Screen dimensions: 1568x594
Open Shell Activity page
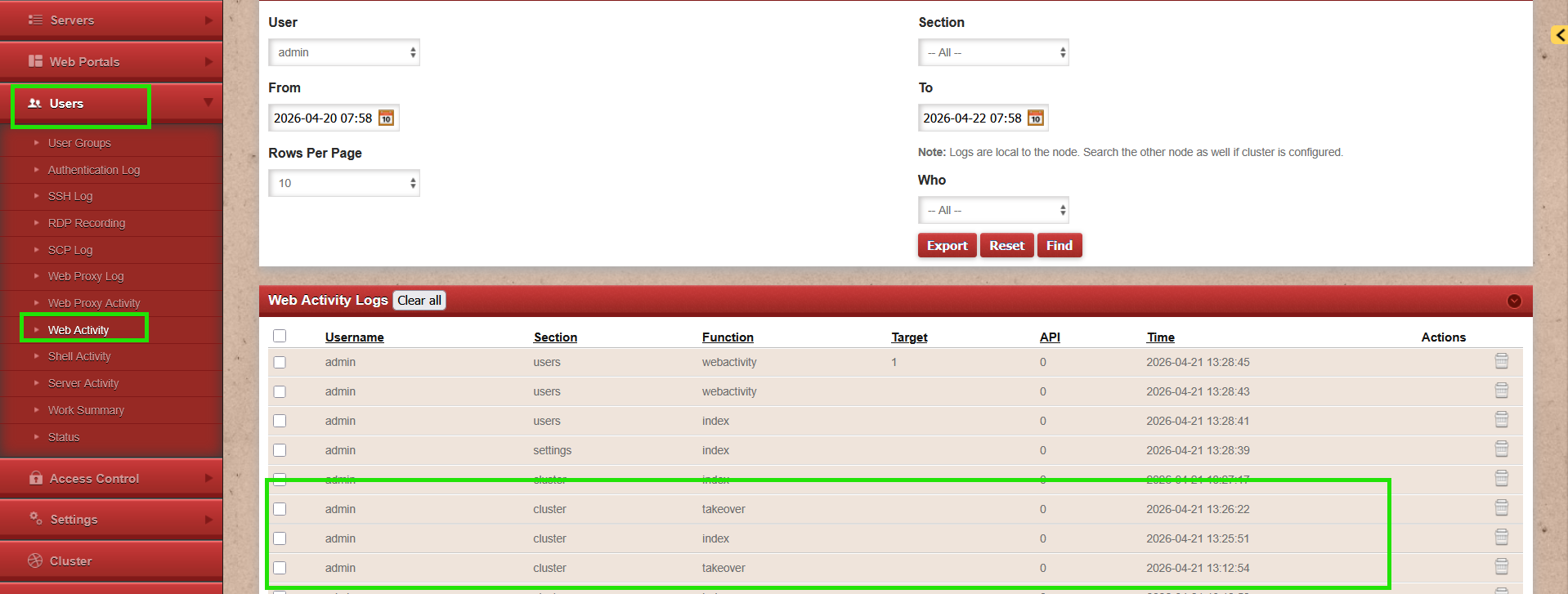tap(79, 356)
